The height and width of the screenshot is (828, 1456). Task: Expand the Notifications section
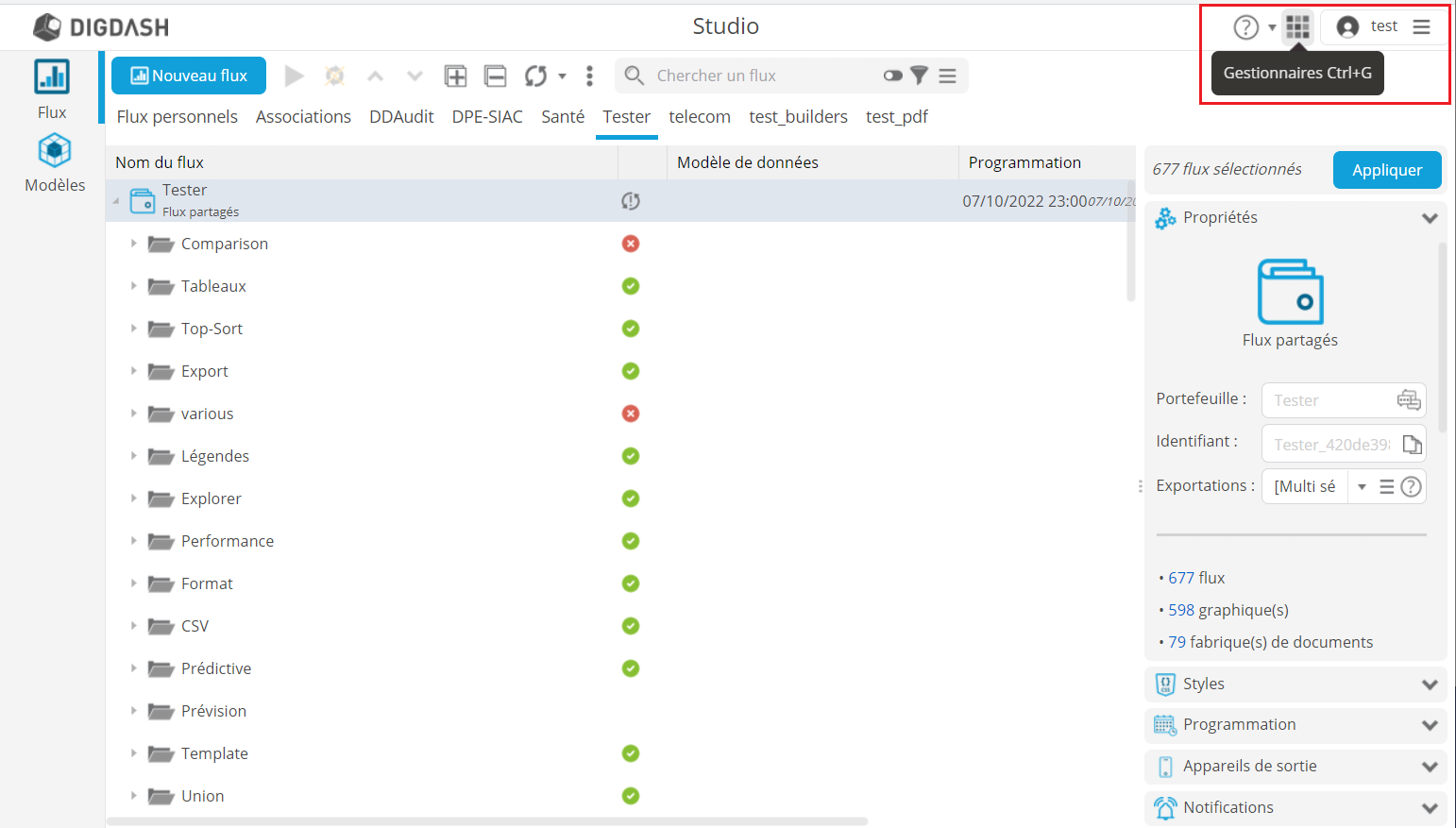1430,808
